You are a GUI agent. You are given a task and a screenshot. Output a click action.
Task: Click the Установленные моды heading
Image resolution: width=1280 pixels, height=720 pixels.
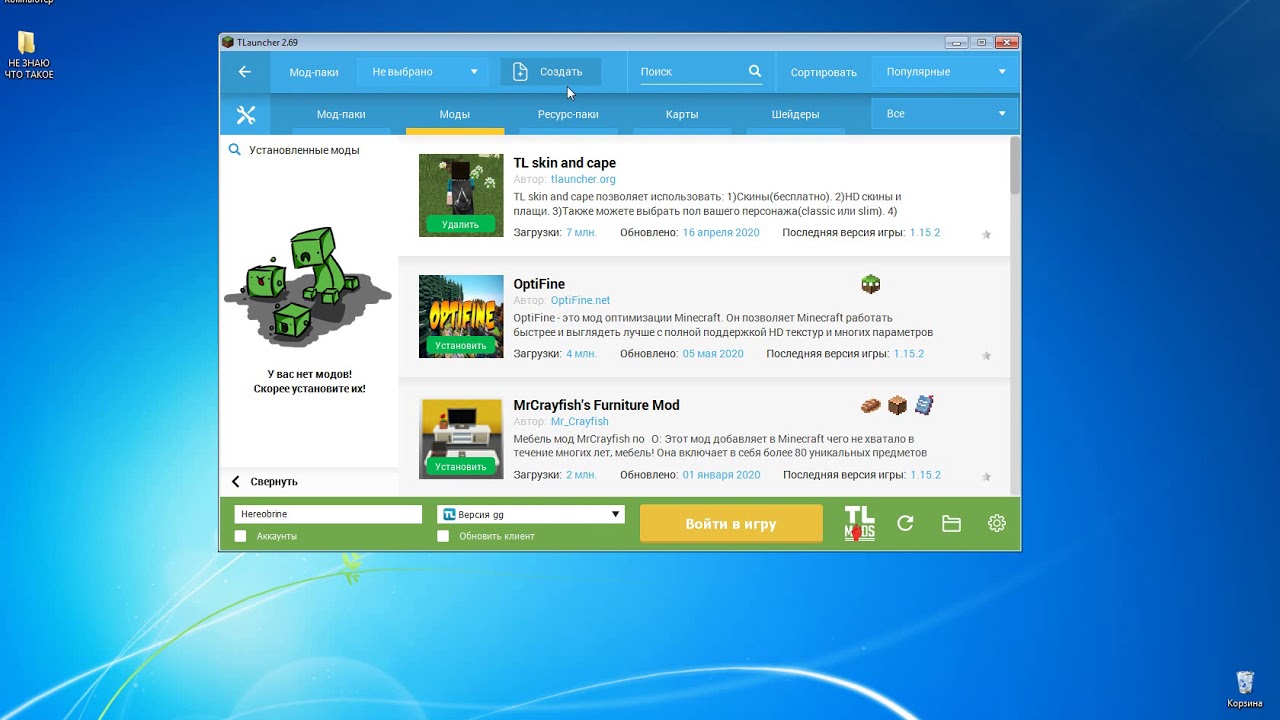point(304,150)
